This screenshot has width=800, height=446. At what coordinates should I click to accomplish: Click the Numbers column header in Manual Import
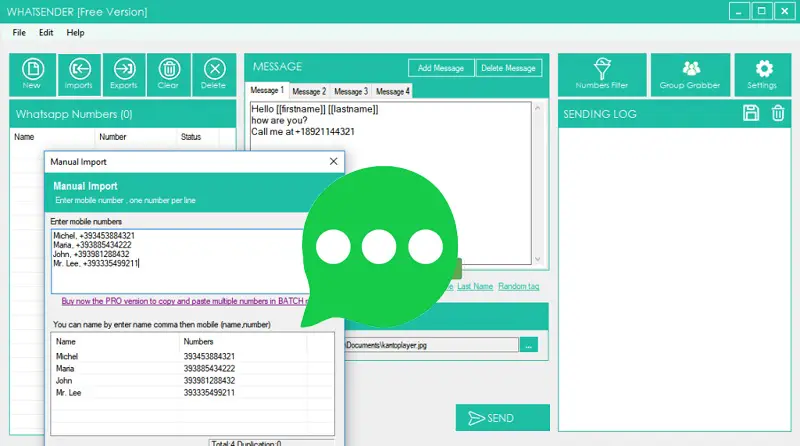coord(198,341)
